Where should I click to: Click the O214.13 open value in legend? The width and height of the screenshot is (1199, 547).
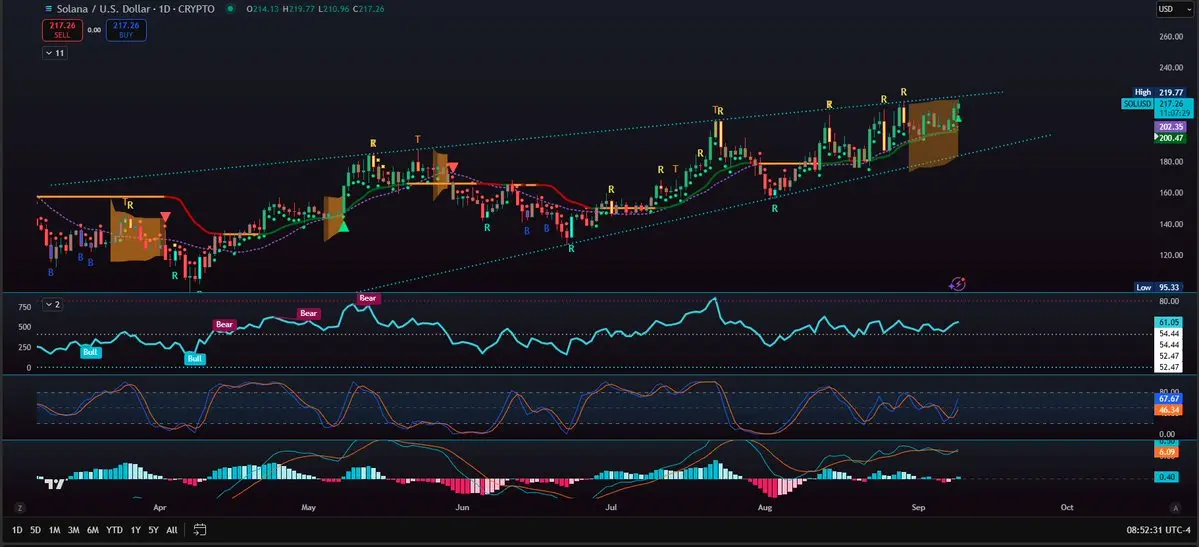click(262, 9)
